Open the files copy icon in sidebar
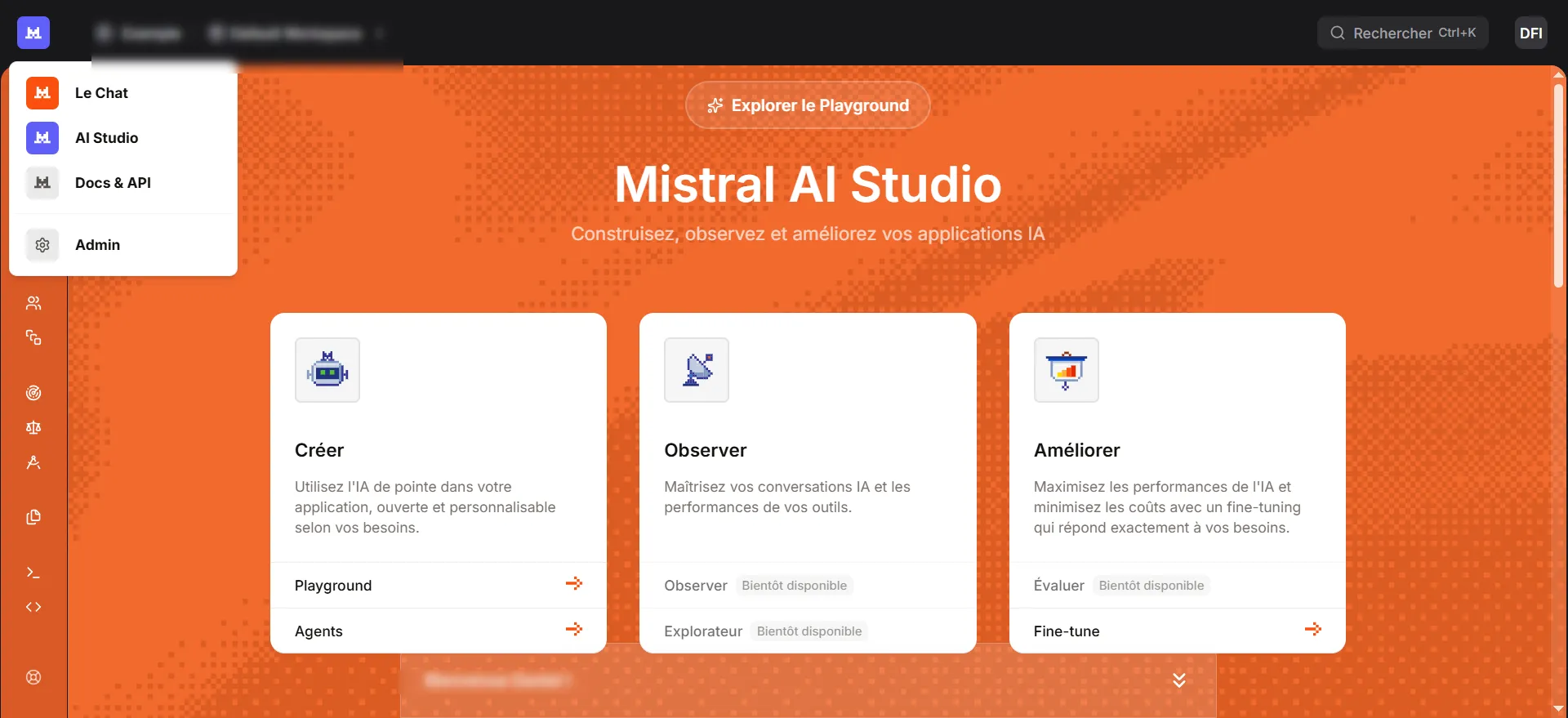 coord(33,517)
